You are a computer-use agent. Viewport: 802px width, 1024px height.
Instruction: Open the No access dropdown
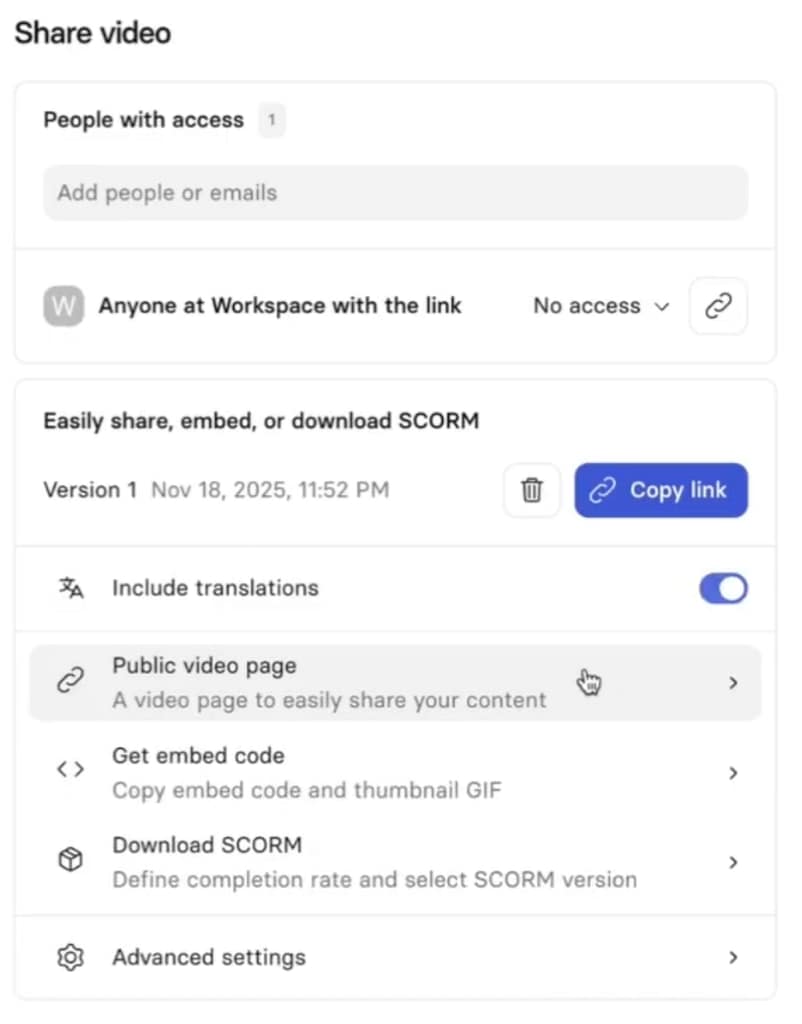(600, 306)
